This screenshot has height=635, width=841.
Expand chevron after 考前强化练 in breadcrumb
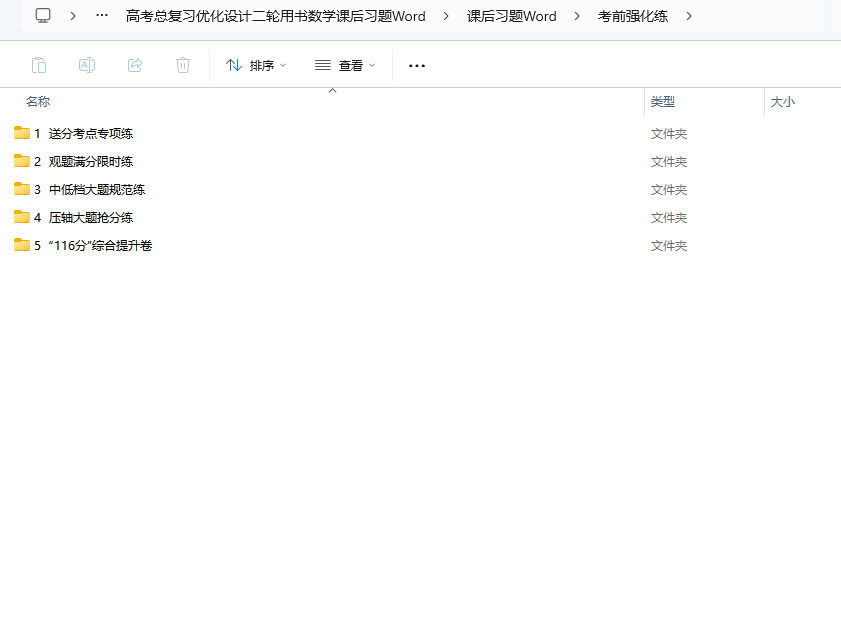click(x=689, y=16)
